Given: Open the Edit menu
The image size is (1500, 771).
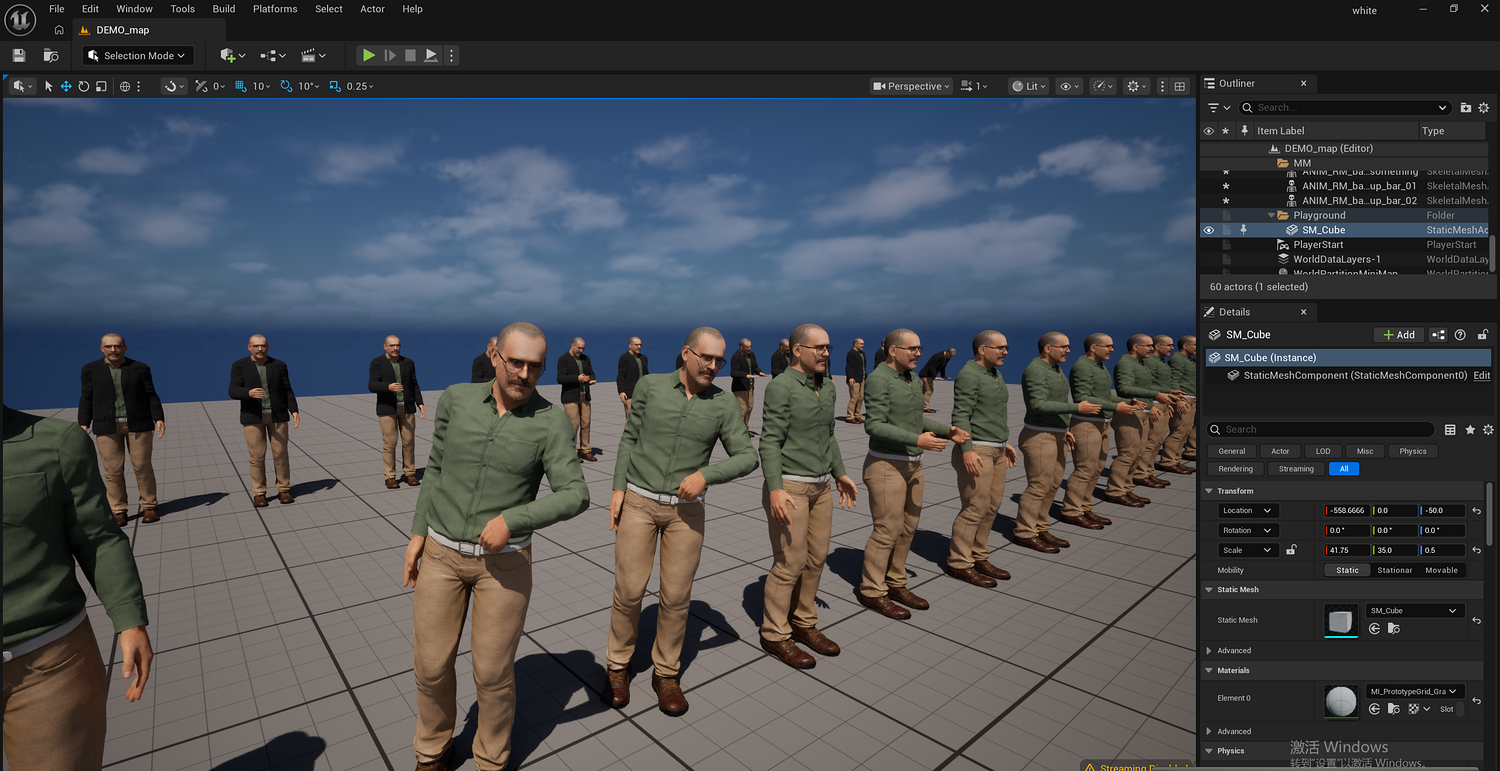Looking at the screenshot, I should point(90,9).
